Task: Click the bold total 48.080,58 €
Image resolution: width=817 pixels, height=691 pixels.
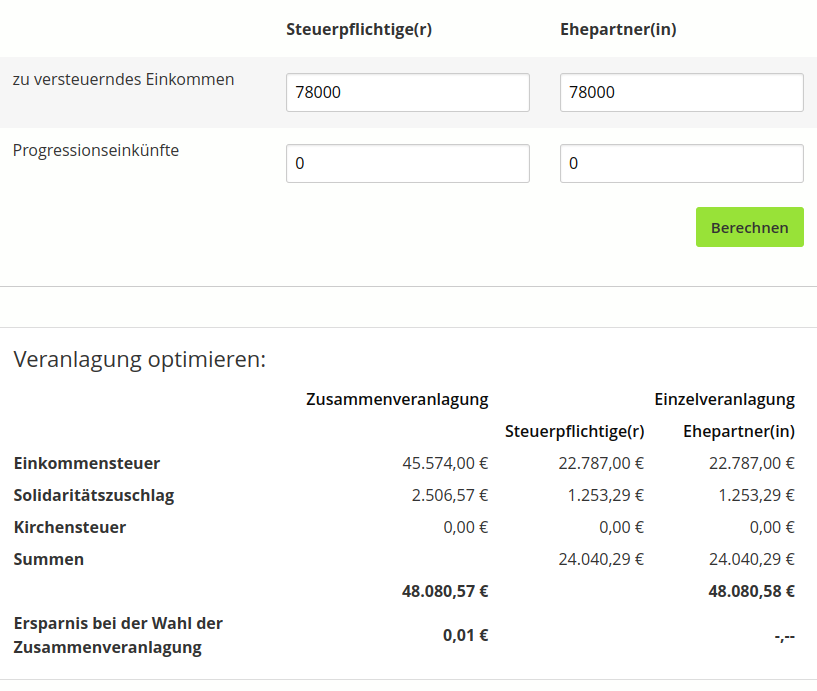Action: pyautogui.click(x=751, y=591)
